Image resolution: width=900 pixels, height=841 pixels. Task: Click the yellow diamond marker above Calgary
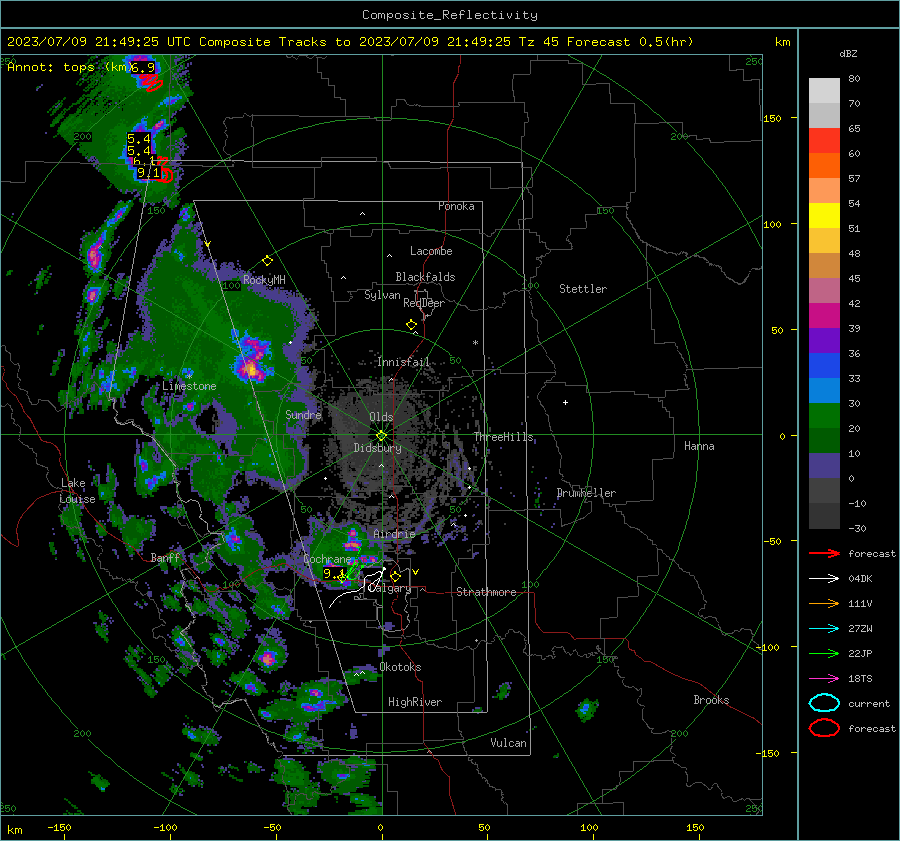pyautogui.click(x=395, y=576)
